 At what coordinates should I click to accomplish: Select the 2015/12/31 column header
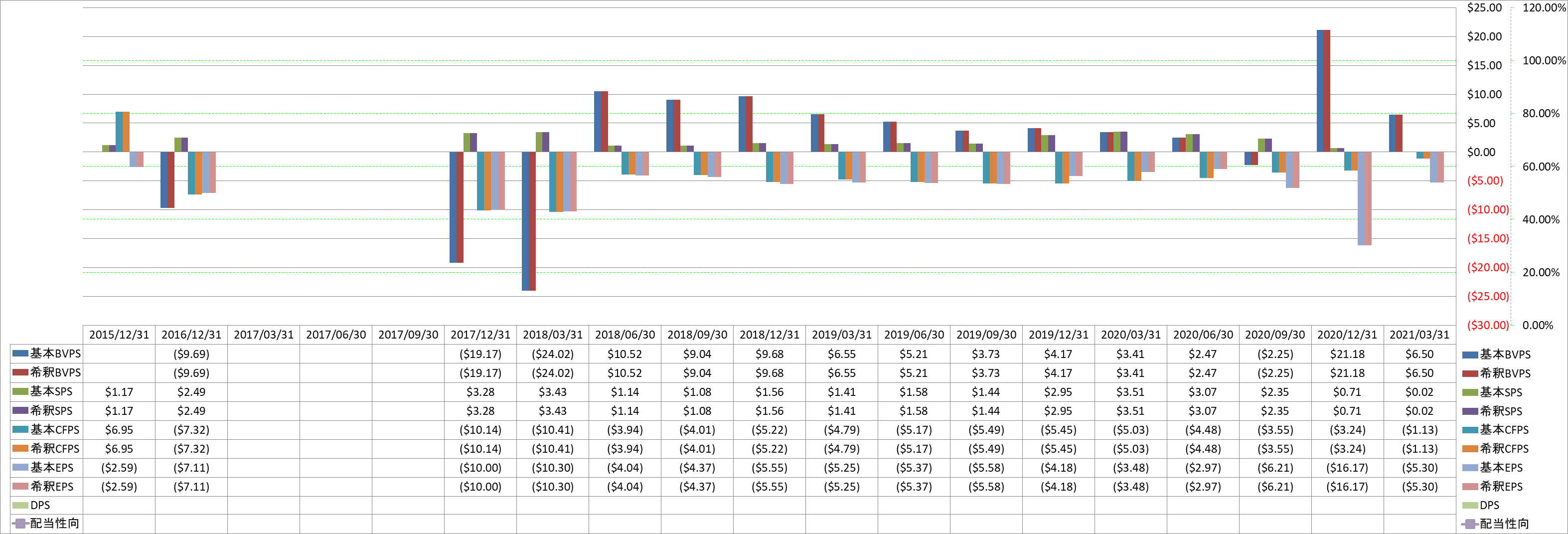[x=119, y=335]
